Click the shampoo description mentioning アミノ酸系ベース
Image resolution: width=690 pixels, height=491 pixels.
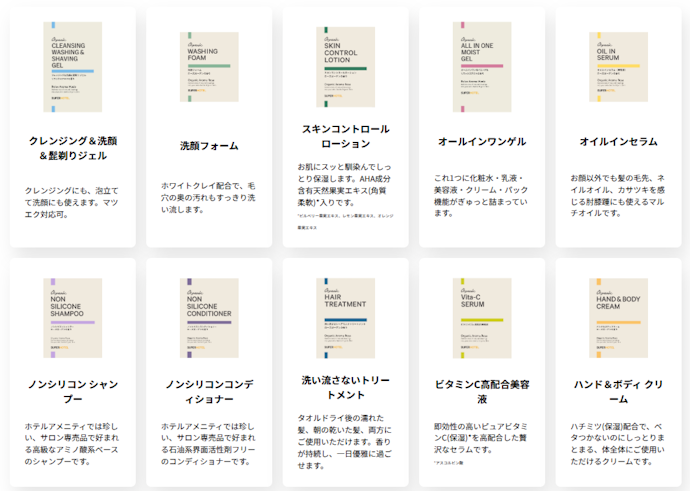coord(72,444)
